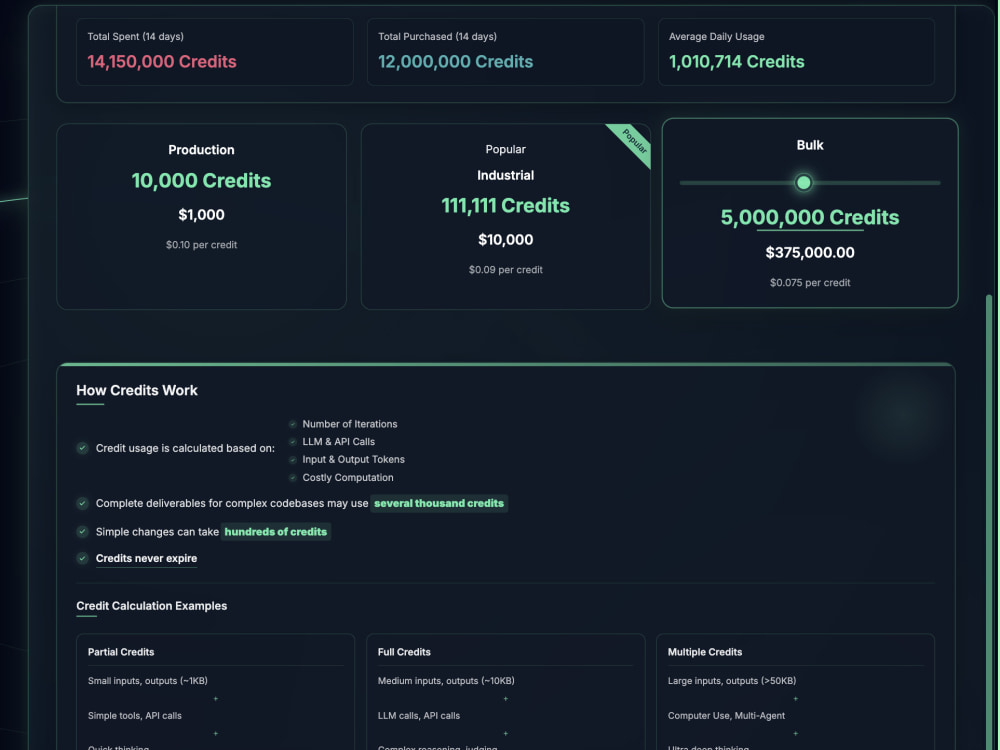Click the 'several thousand credits' highlight
Image resolution: width=1000 pixels, height=750 pixels.
tap(439, 503)
